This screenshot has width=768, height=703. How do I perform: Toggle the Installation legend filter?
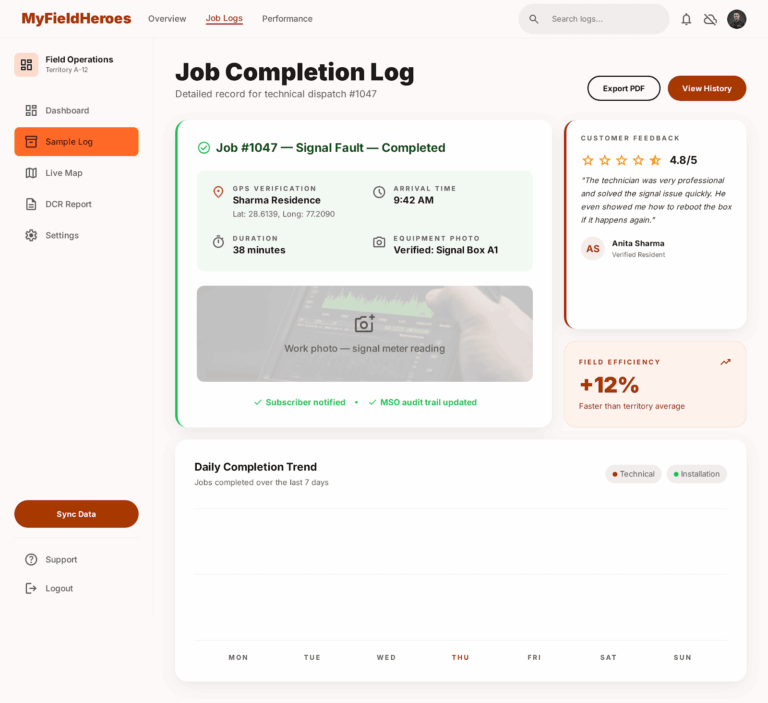coord(696,474)
